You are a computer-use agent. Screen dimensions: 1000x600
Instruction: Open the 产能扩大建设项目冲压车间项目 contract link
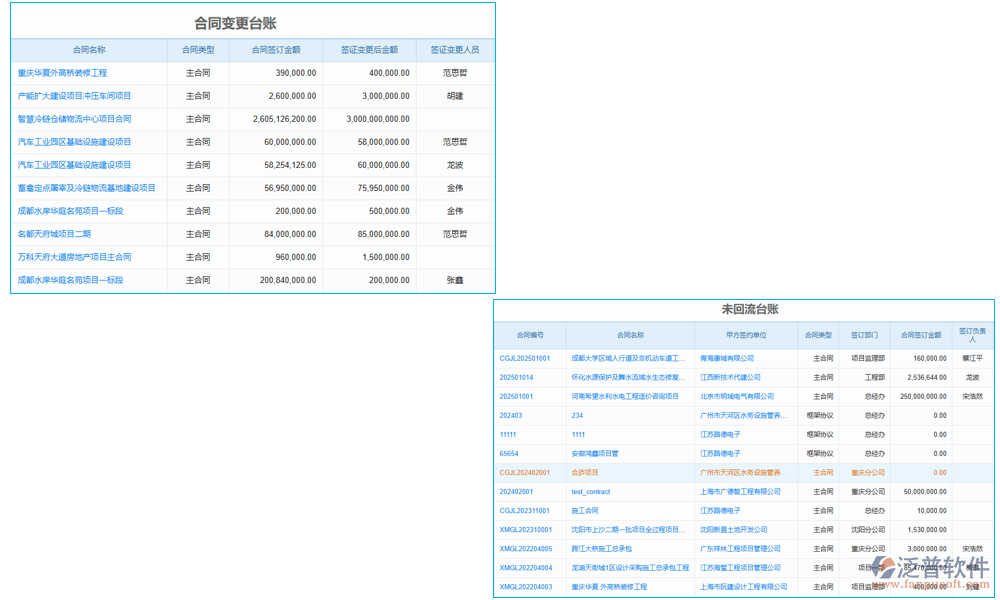pos(74,96)
